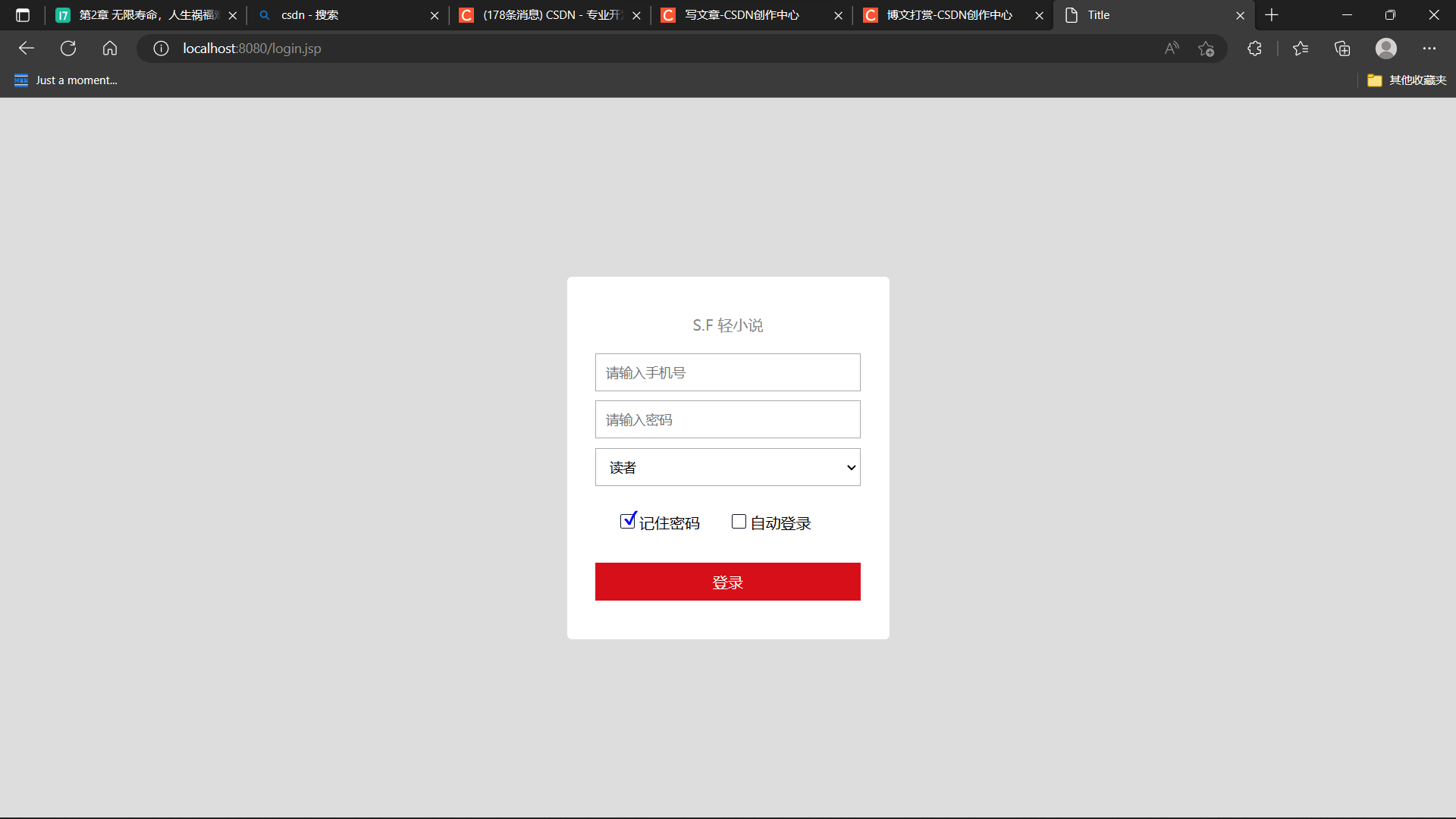1456x819 pixels.
Task: Click the S.F 轻小说 heading text
Action: tap(728, 325)
